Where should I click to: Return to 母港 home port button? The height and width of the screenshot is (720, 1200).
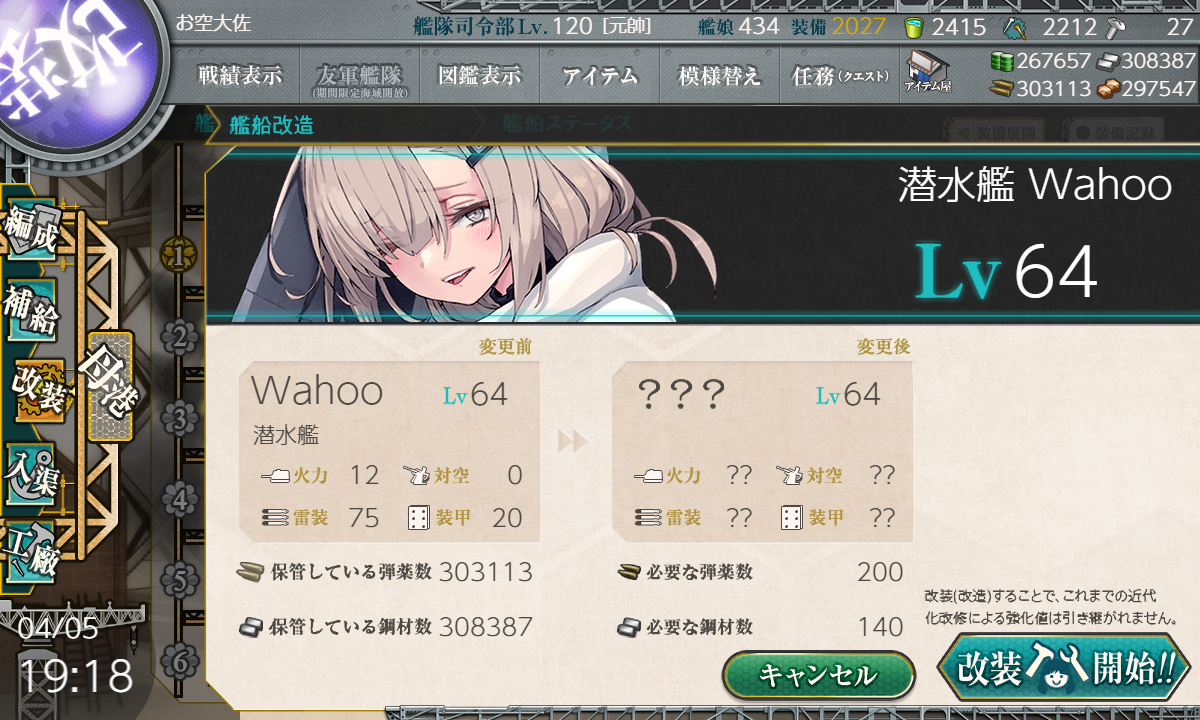pyautogui.click(x=110, y=386)
